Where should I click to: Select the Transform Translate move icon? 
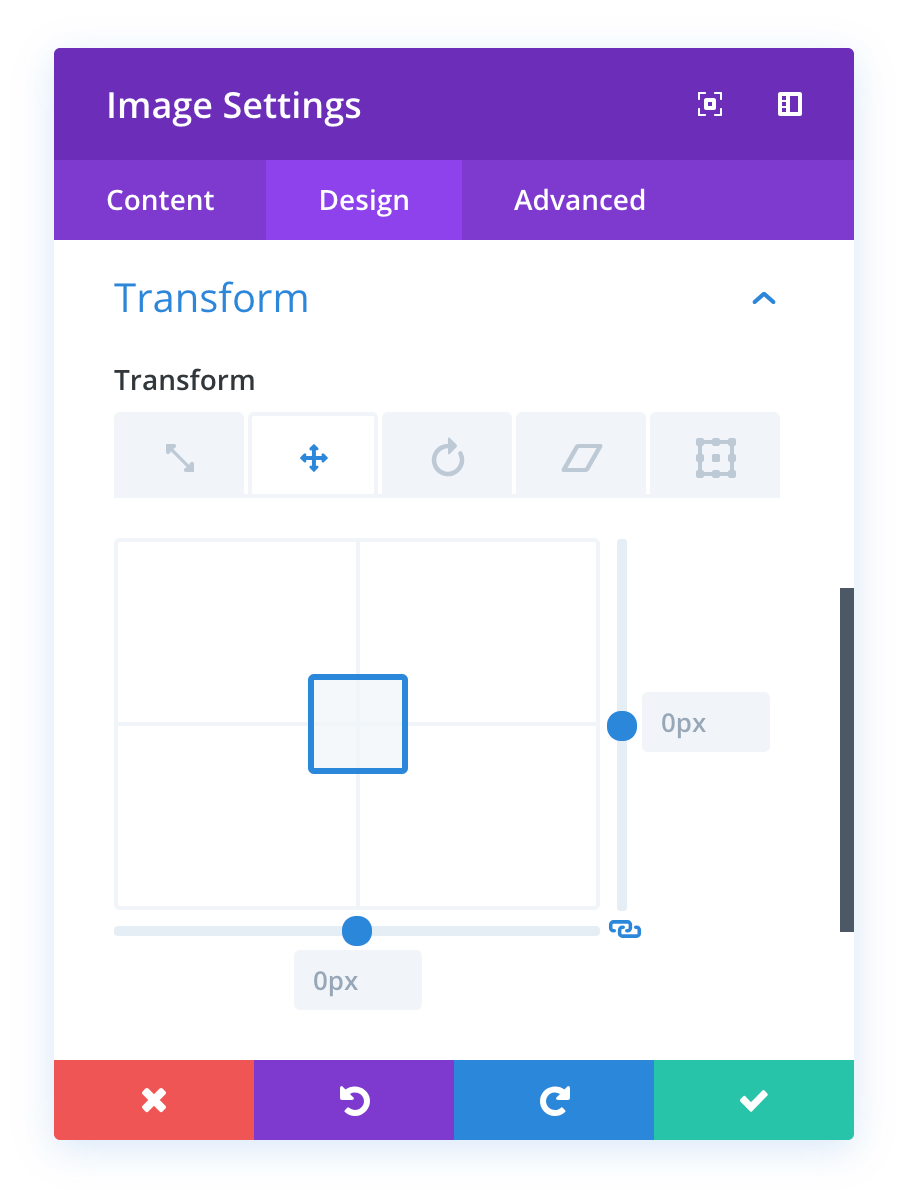[x=313, y=458]
